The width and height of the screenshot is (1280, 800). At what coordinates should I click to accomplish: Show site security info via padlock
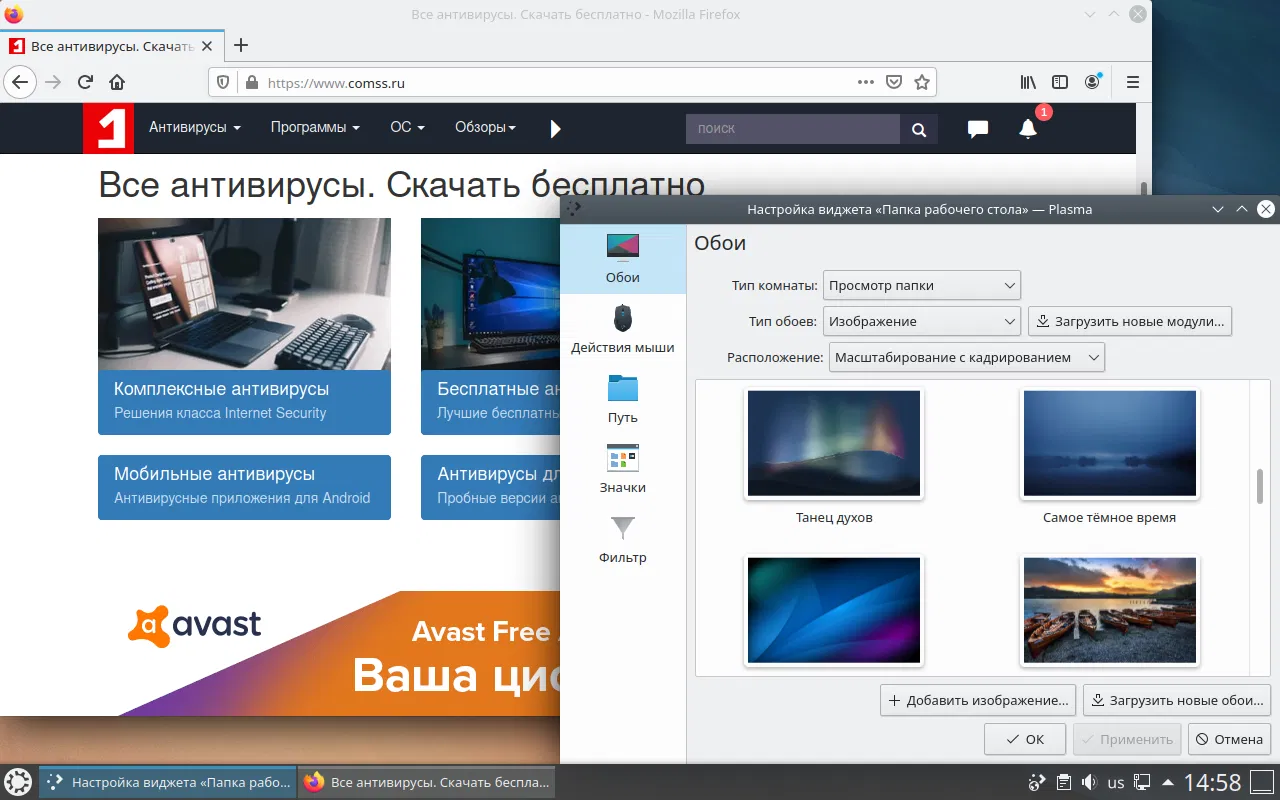point(251,83)
